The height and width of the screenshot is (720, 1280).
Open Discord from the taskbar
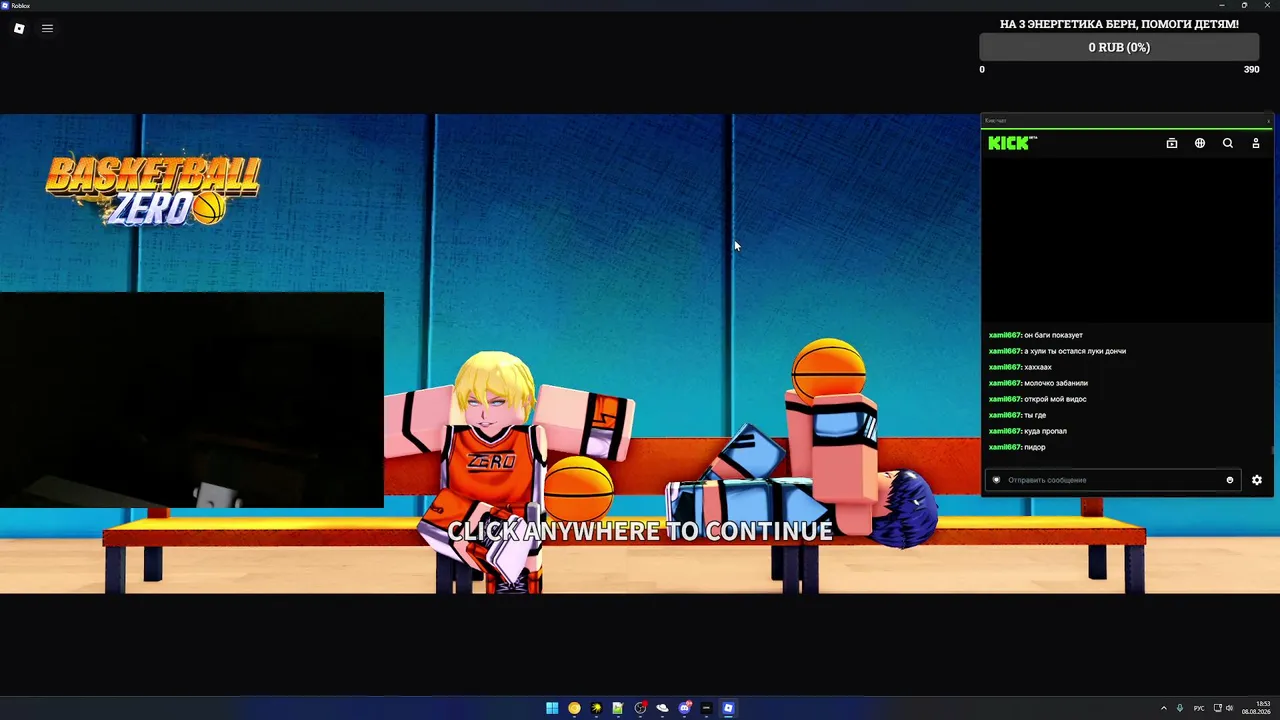(684, 708)
